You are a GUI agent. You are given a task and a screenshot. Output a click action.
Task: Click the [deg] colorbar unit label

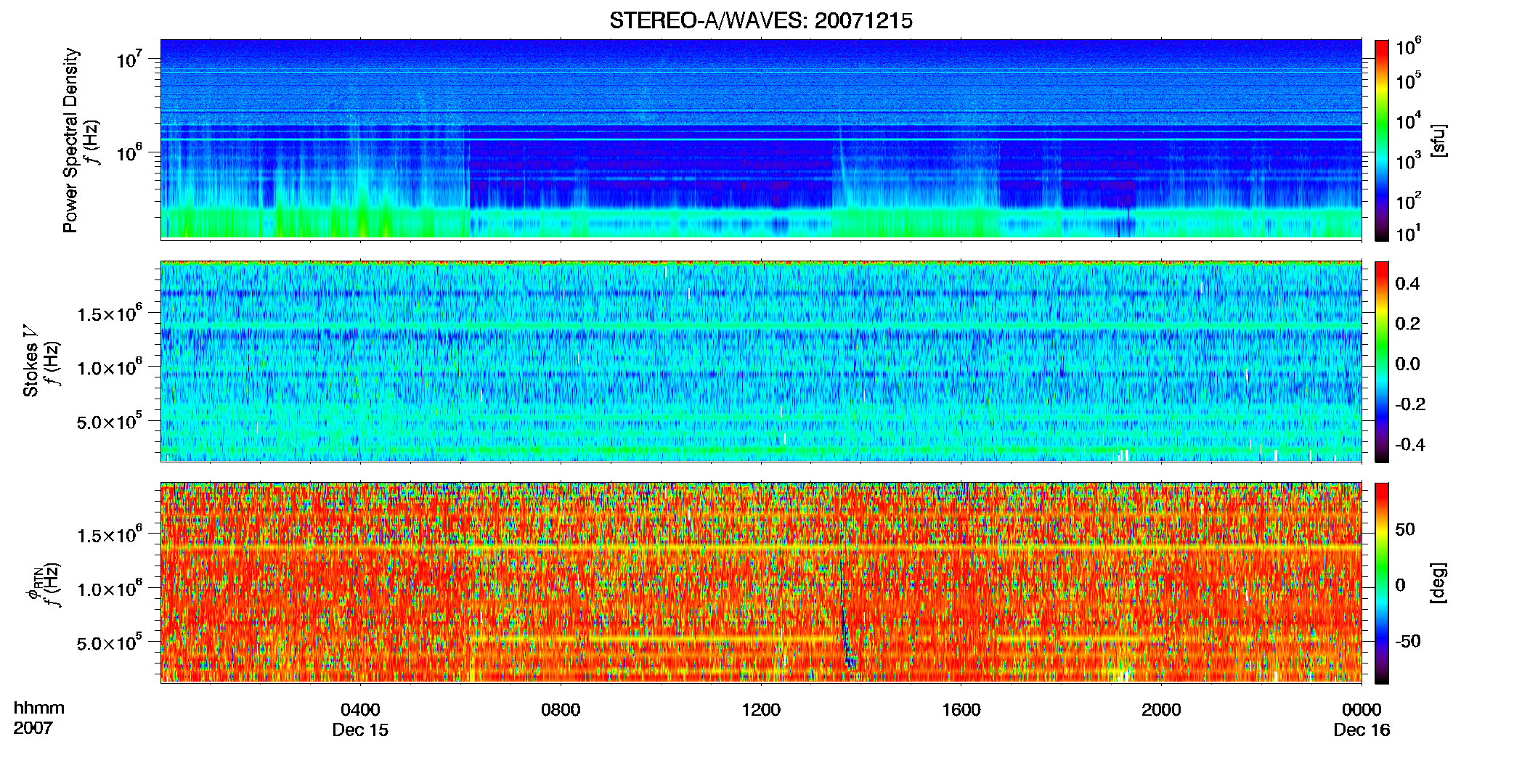pos(1438,584)
